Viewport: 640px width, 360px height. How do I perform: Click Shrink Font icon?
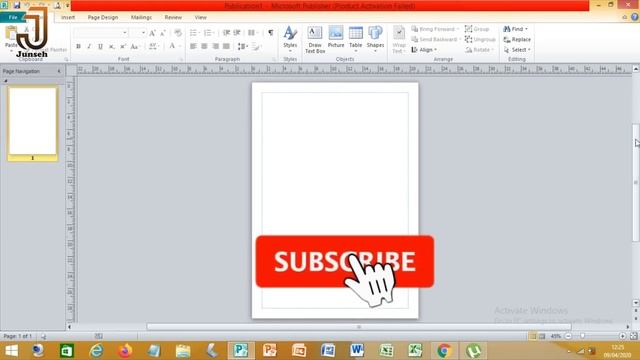coord(163,33)
